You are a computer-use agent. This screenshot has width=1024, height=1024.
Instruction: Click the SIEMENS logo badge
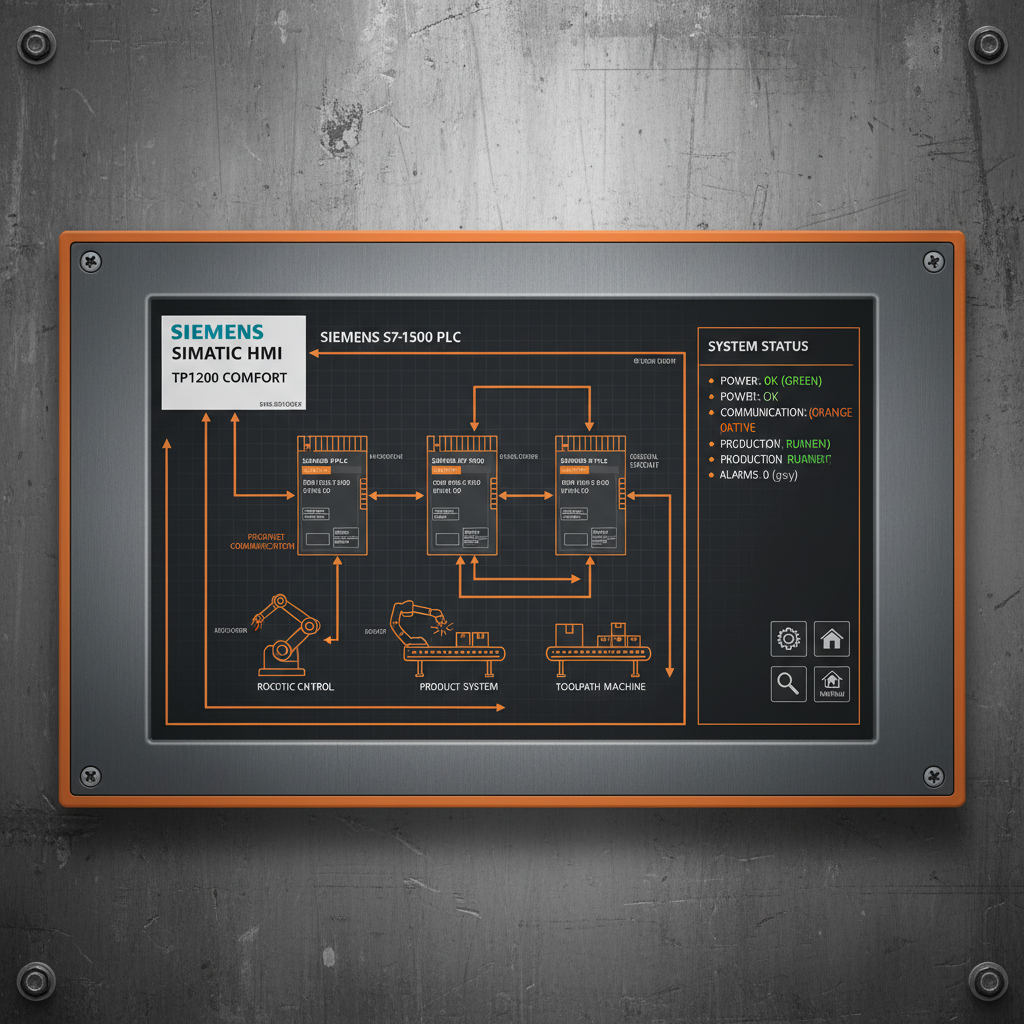pos(233,360)
